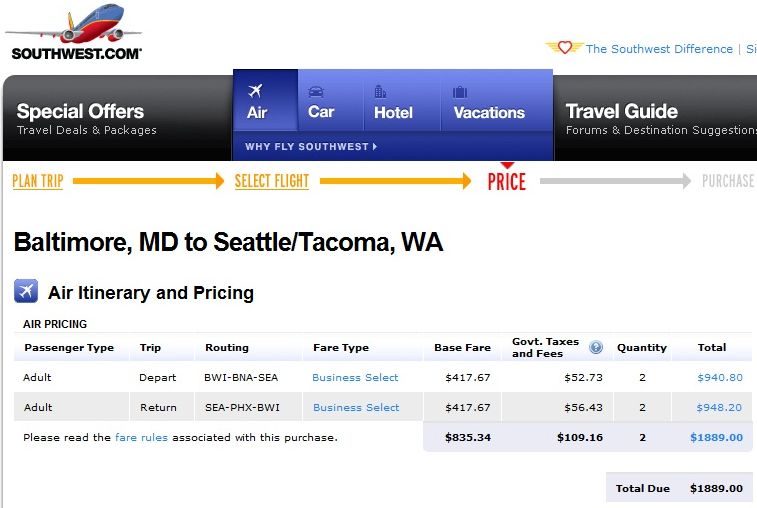Screen dimensions: 757x508
Task: Switch to the Vacations tab
Action: (489, 102)
